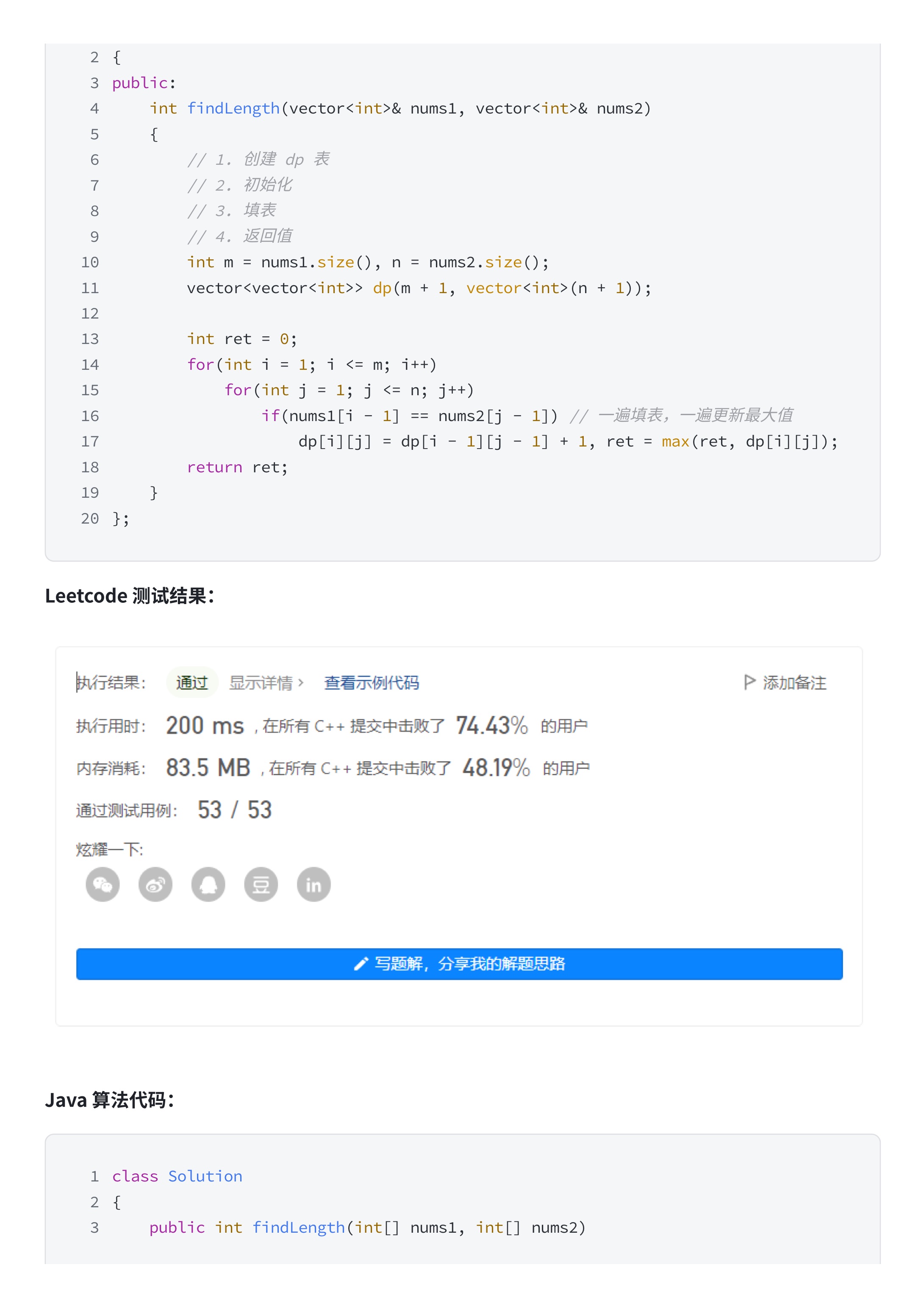
Task: Click the 74.43% runtime percentage
Action: (491, 725)
